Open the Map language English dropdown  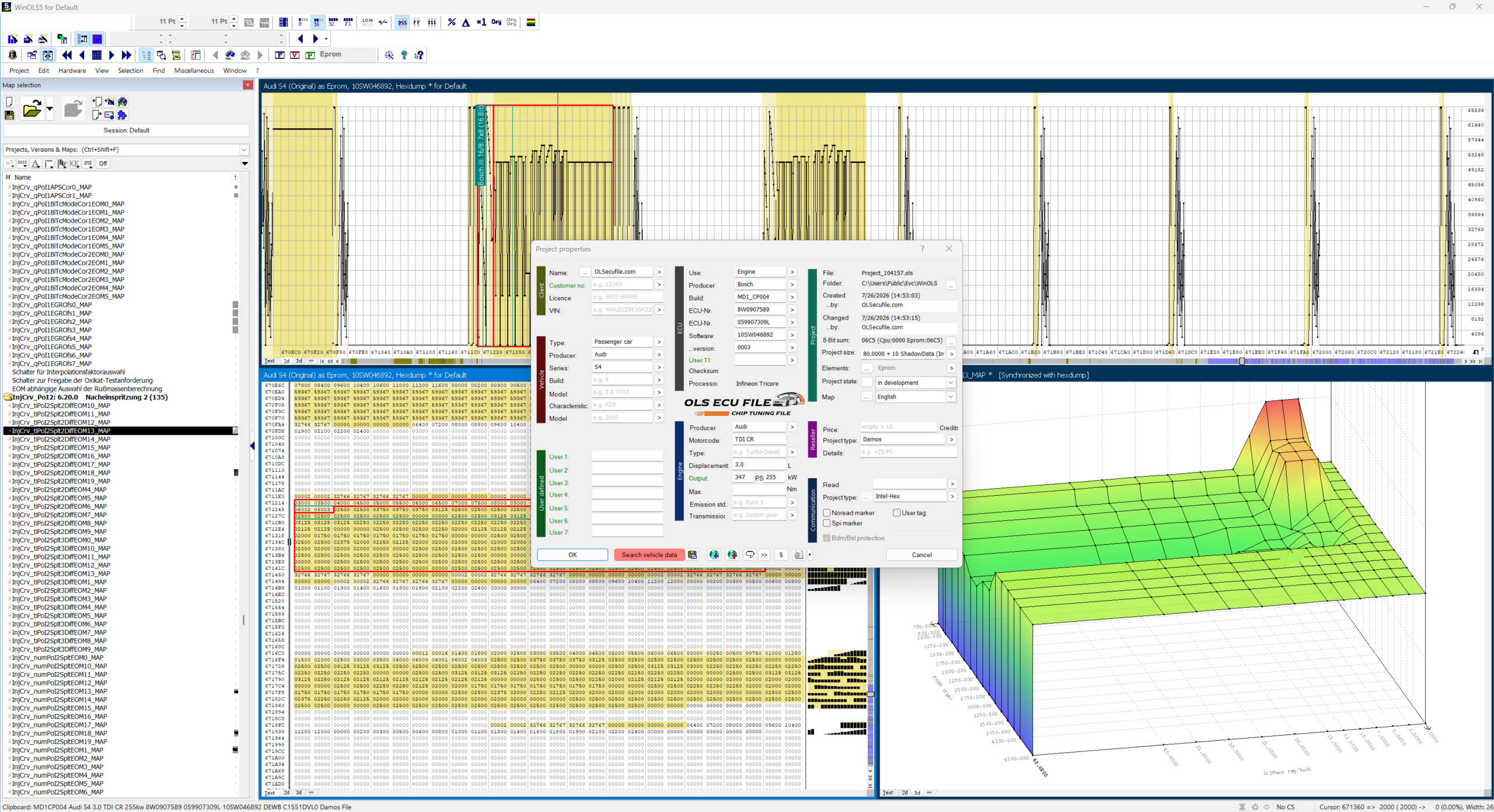click(x=951, y=397)
